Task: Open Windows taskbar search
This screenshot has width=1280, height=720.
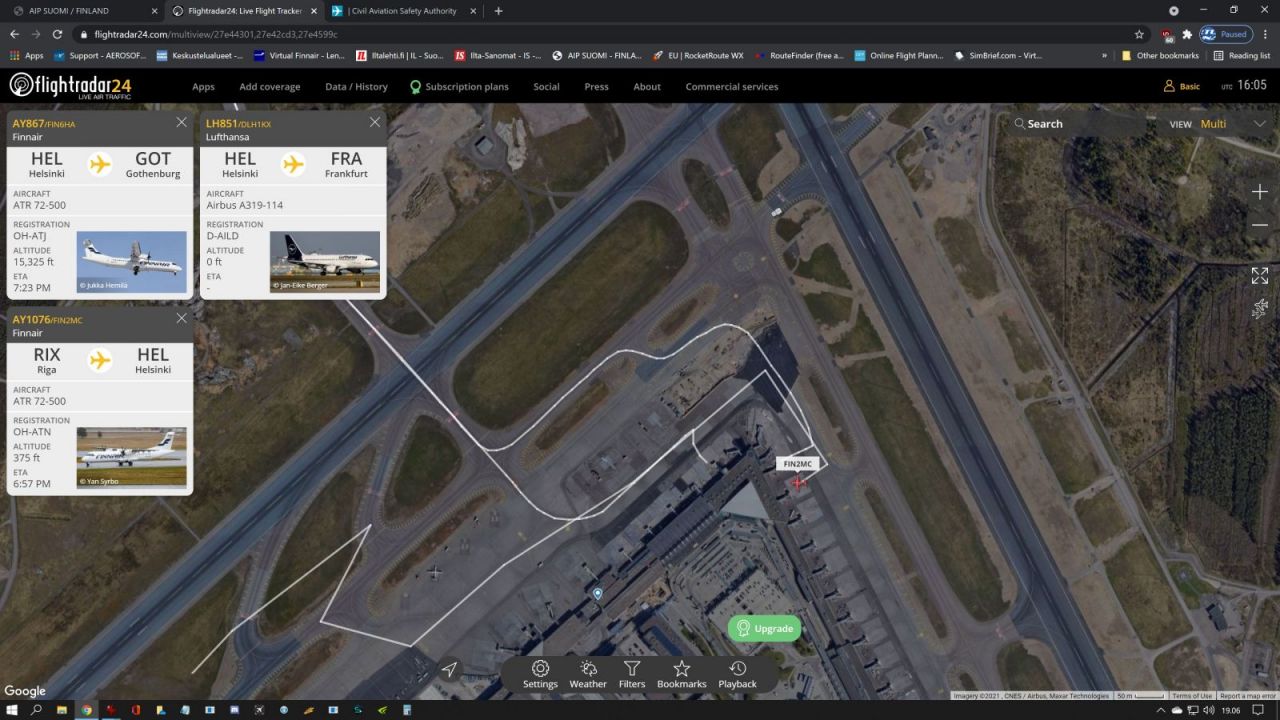Action: coord(37,710)
